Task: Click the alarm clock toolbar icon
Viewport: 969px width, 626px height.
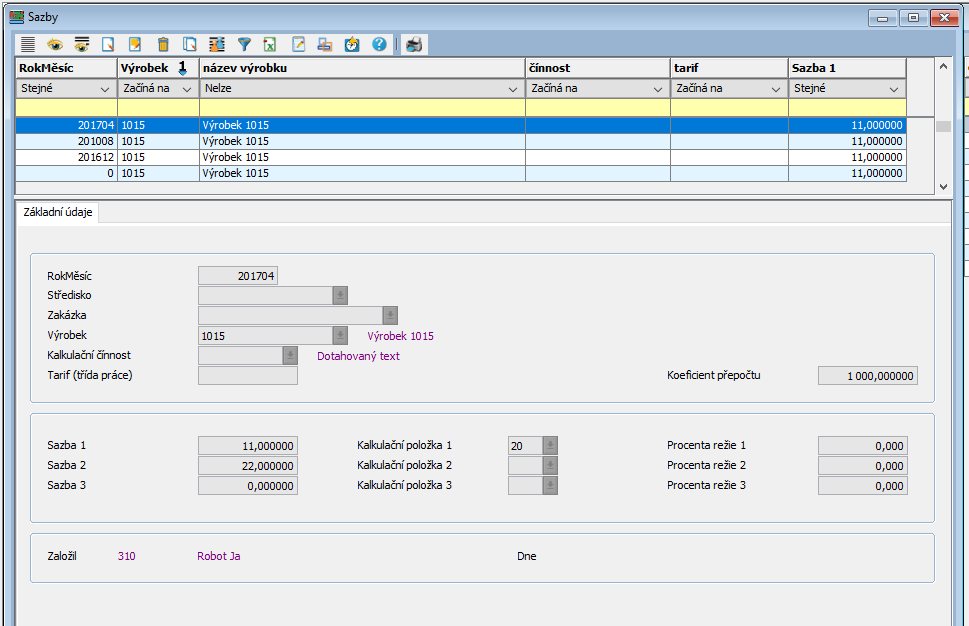Action: click(352, 44)
